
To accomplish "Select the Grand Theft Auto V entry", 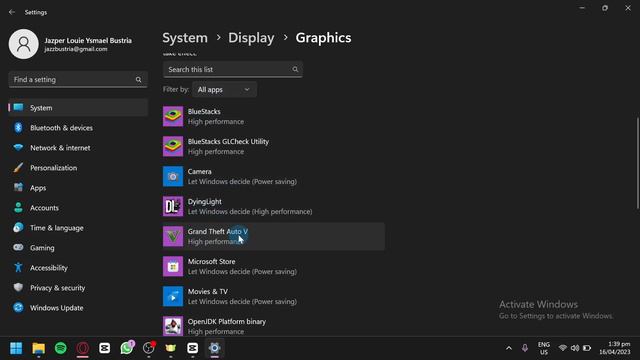I will pos(273,236).
